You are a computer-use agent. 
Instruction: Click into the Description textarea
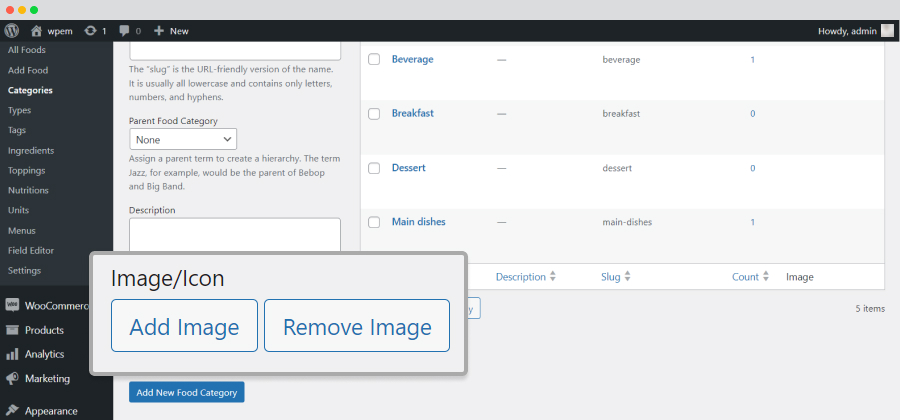[235, 235]
